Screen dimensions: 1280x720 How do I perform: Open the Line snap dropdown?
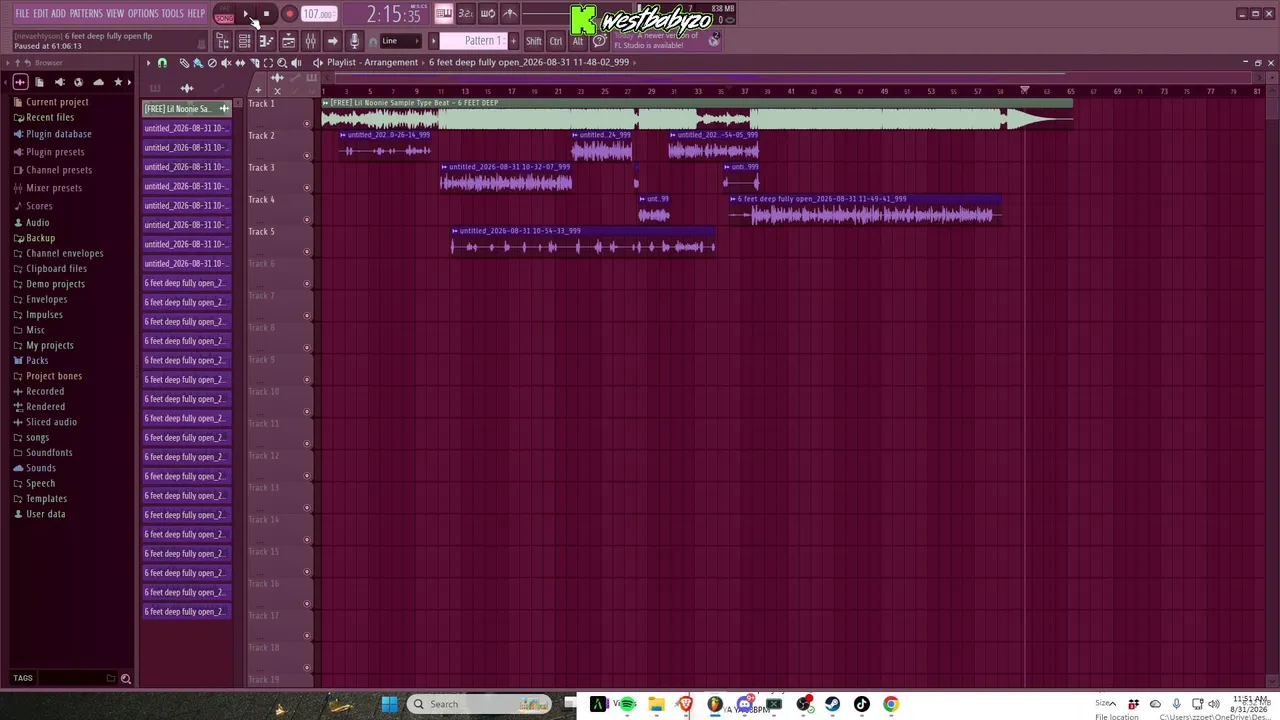click(x=400, y=41)
